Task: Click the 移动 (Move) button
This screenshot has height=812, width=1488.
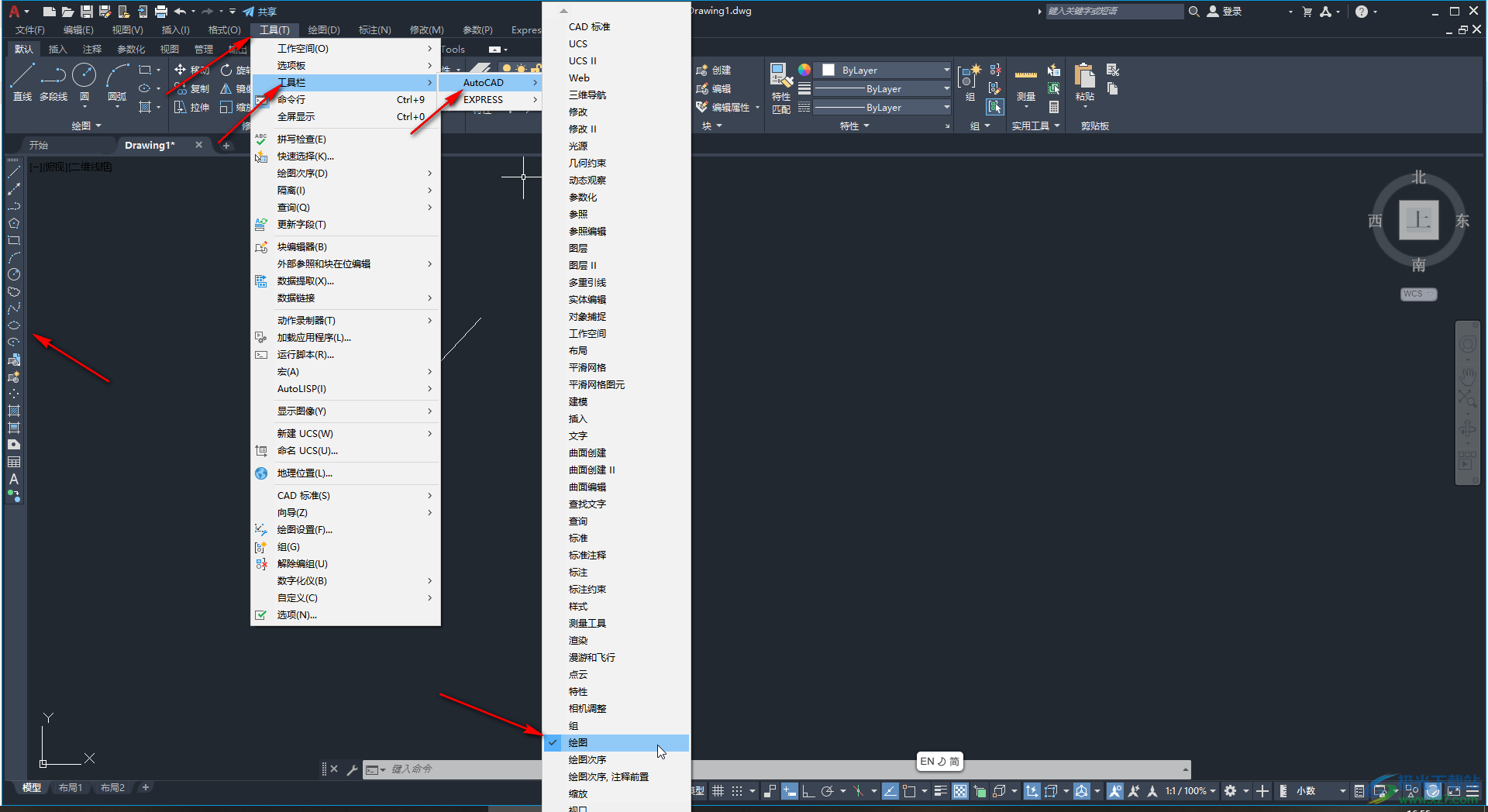Action: [x=192, y=70]
